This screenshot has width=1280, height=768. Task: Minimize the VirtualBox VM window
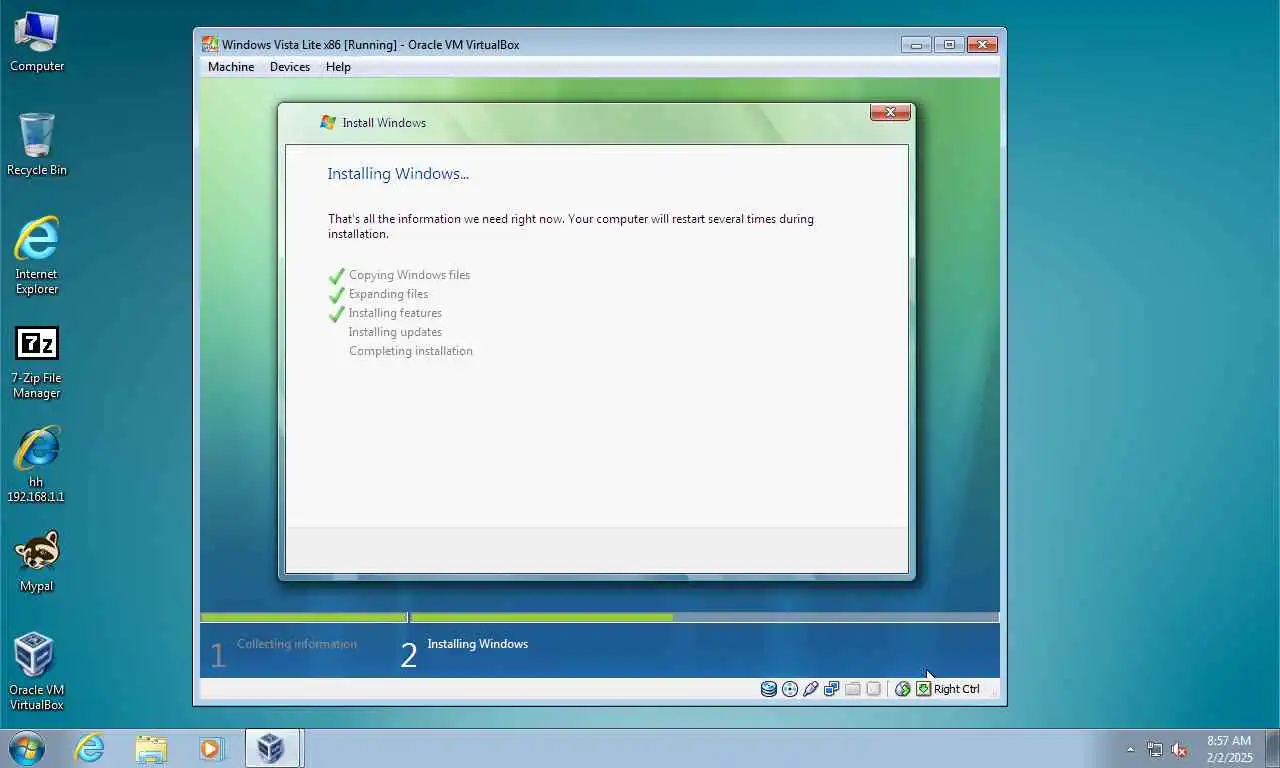pyautogui.click(x=916, y=44)
